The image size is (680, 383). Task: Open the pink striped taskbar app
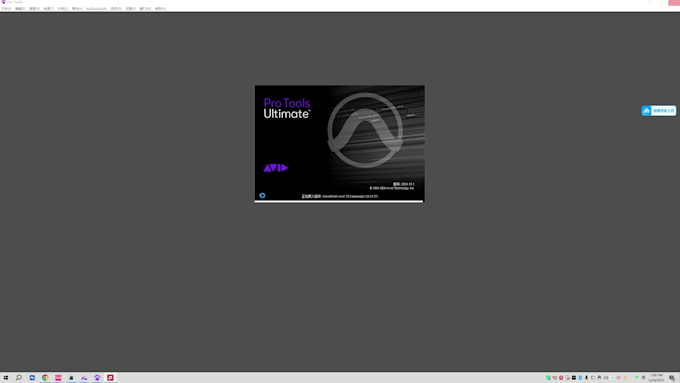pos(58,378)
